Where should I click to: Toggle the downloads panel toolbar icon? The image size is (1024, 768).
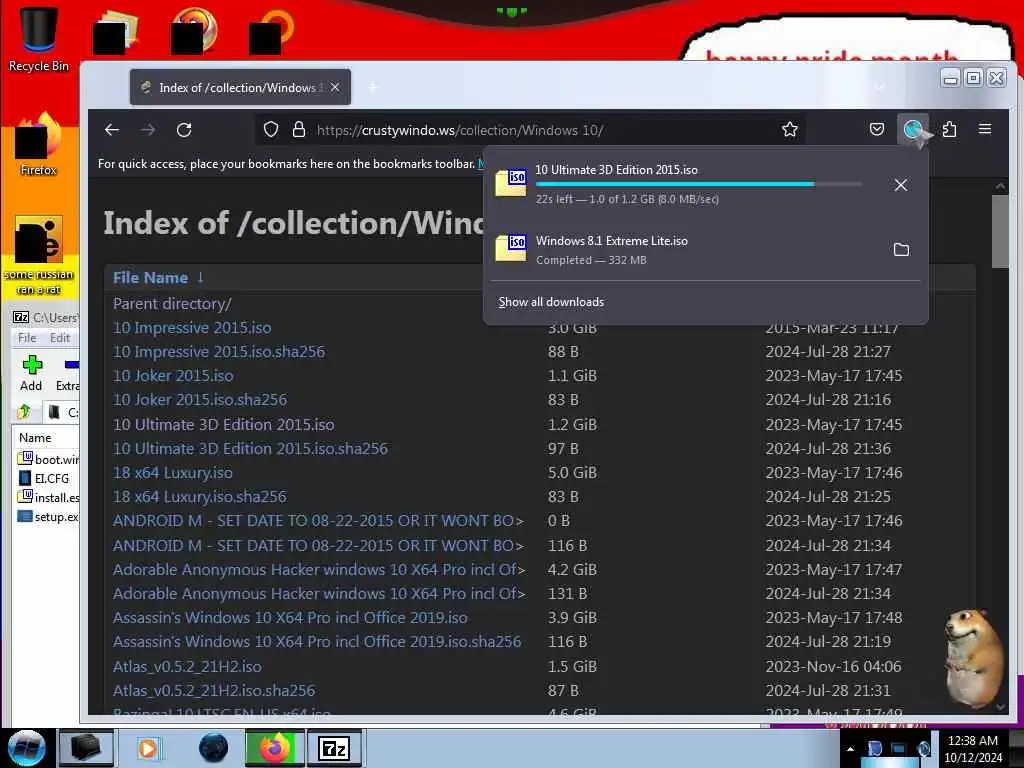(x=914, y=129)
